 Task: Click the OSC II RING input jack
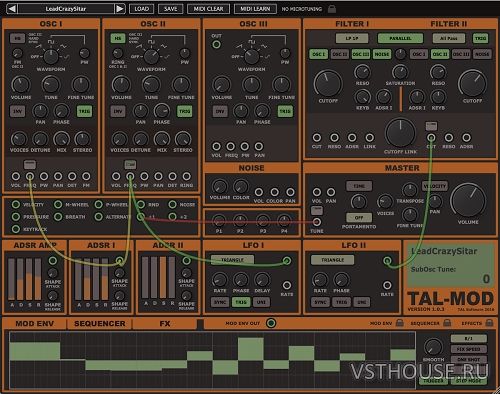click(187, 176)
